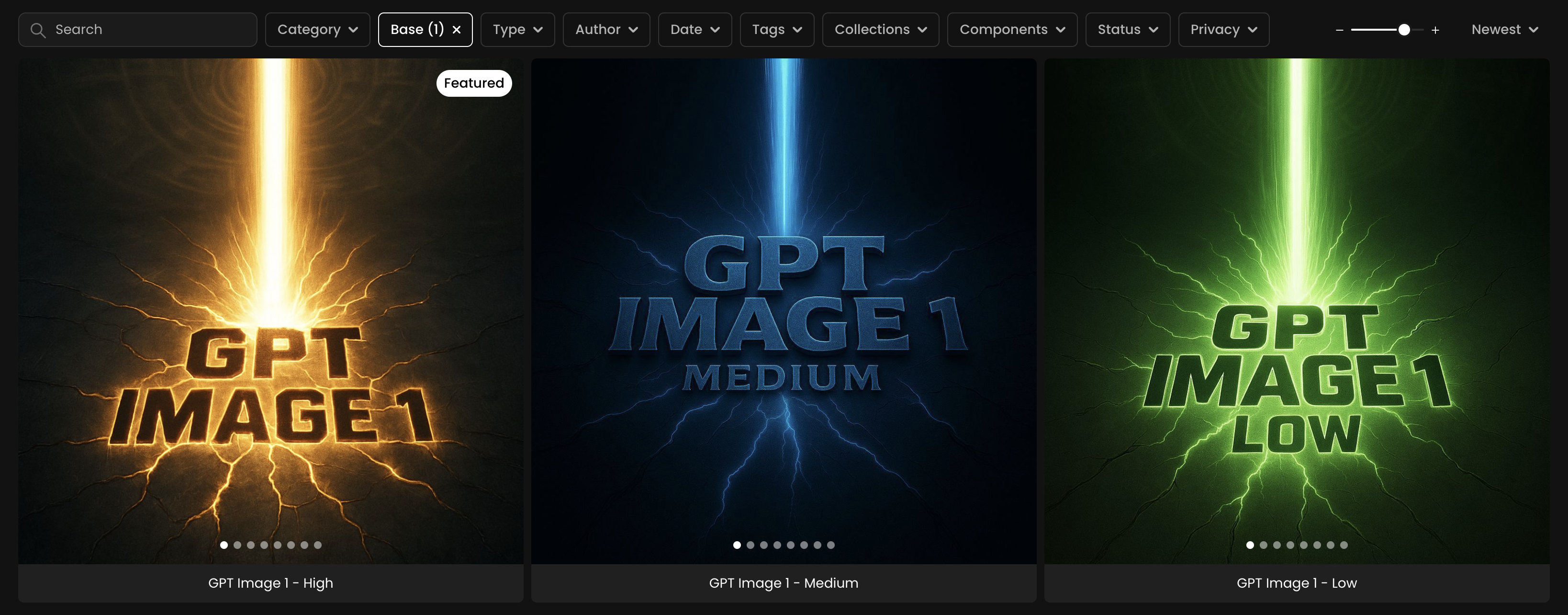Click the 'GPT Image 1 - Medium' title
This screenshot has height=615, width=1568.
(784, 583)
